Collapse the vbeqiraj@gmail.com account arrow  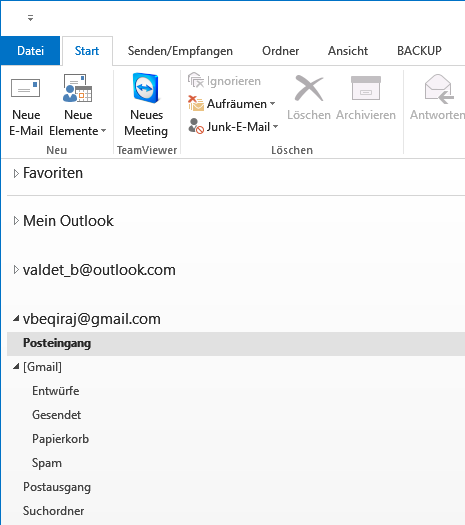click(x=16, y=319)
